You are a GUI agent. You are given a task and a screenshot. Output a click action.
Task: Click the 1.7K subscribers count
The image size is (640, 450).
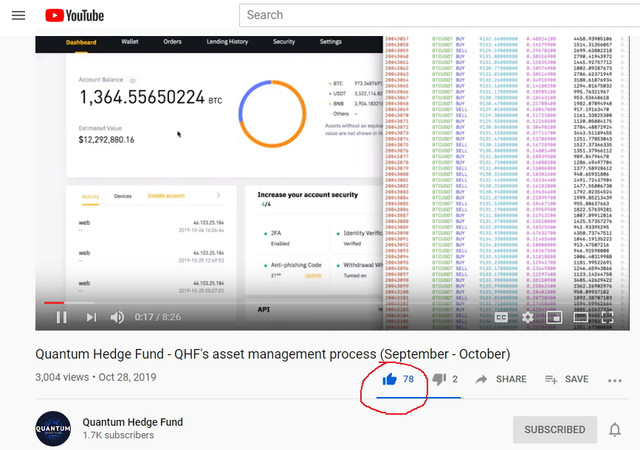[x=118, y=435]
